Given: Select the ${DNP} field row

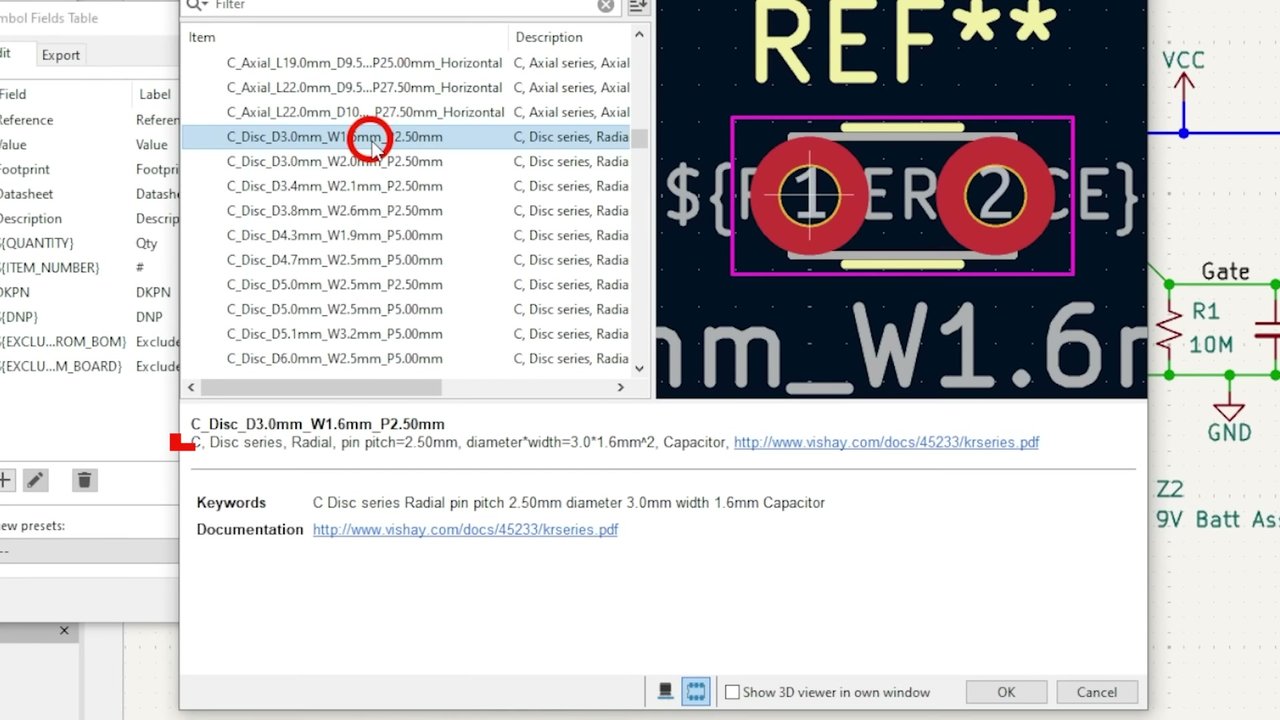Looking at the screenshot, I should tap(90, 317).
